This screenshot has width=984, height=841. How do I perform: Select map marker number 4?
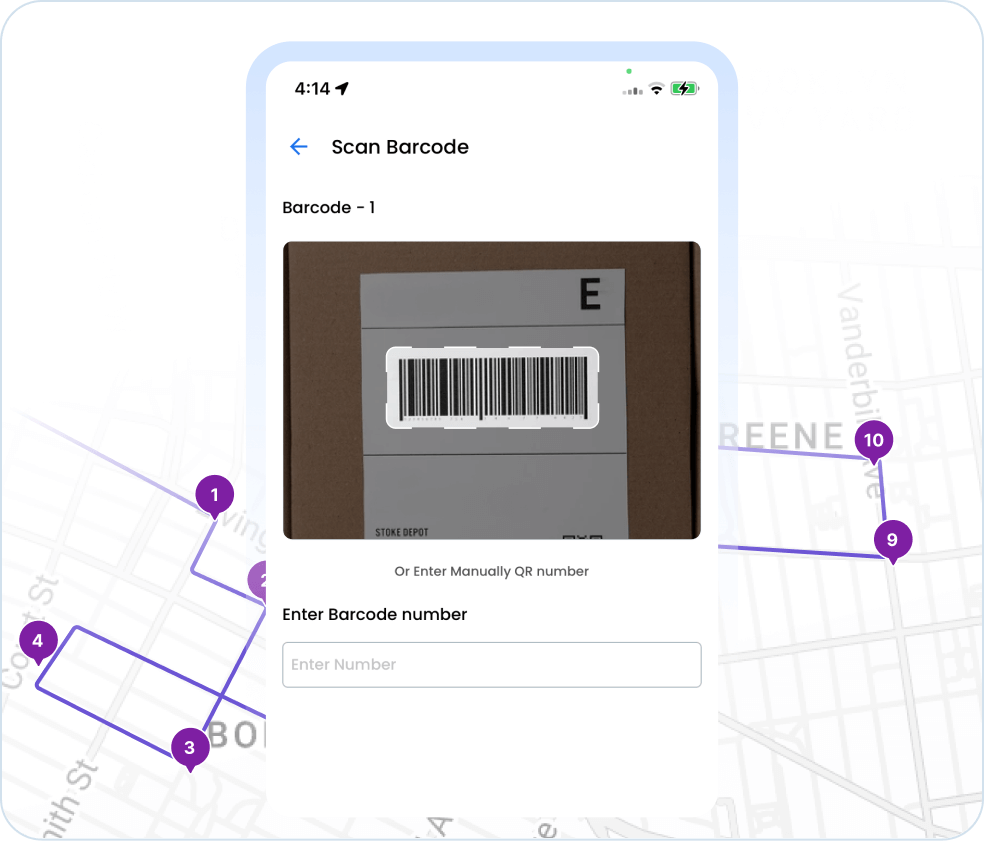(38, 641)
